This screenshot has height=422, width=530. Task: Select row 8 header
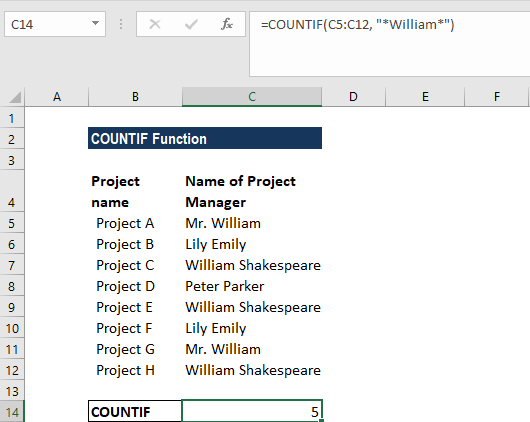(12, 286)
